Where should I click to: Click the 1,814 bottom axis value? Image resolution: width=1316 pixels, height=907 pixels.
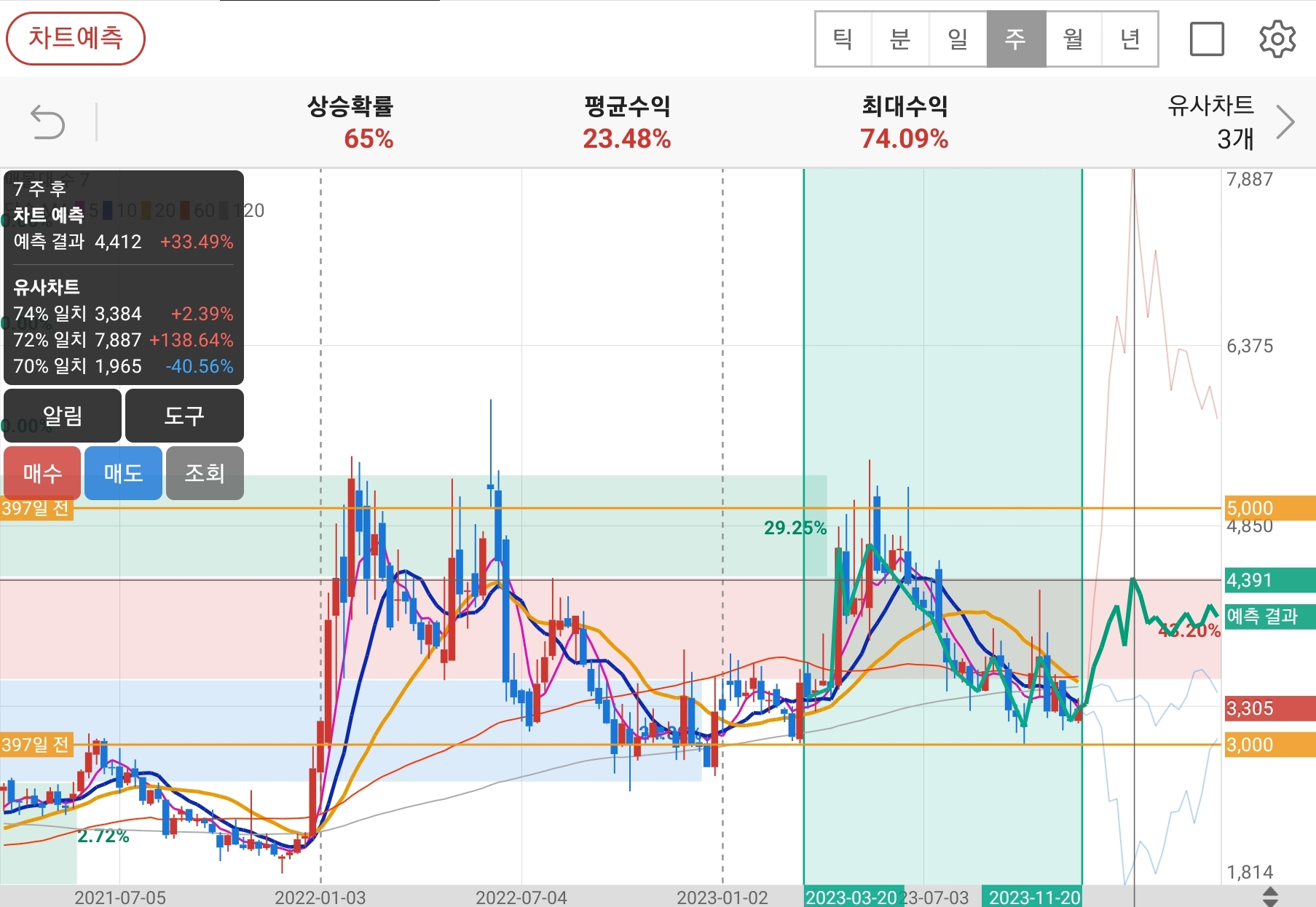(x=1250, y=872)
